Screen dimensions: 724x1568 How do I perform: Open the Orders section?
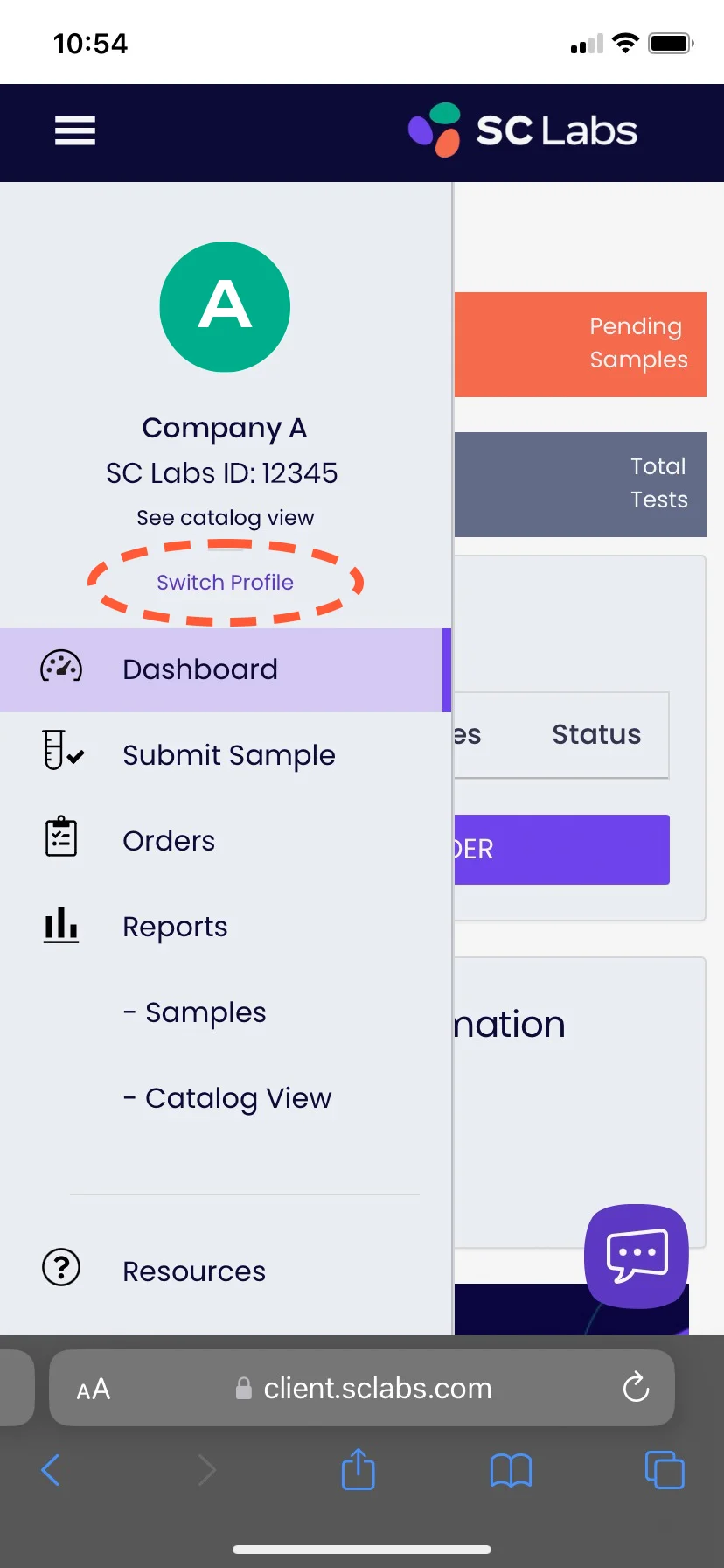[x=170, y=840]
